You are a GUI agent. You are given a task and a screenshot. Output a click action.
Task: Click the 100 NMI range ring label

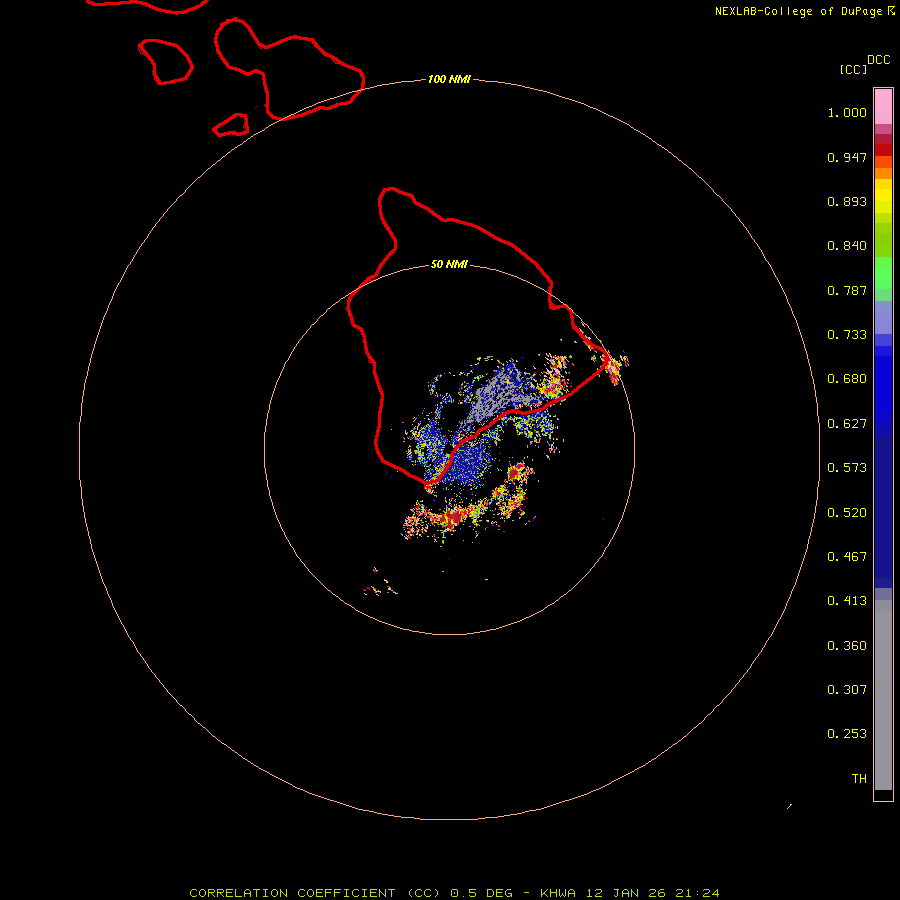tap(449, 79)
